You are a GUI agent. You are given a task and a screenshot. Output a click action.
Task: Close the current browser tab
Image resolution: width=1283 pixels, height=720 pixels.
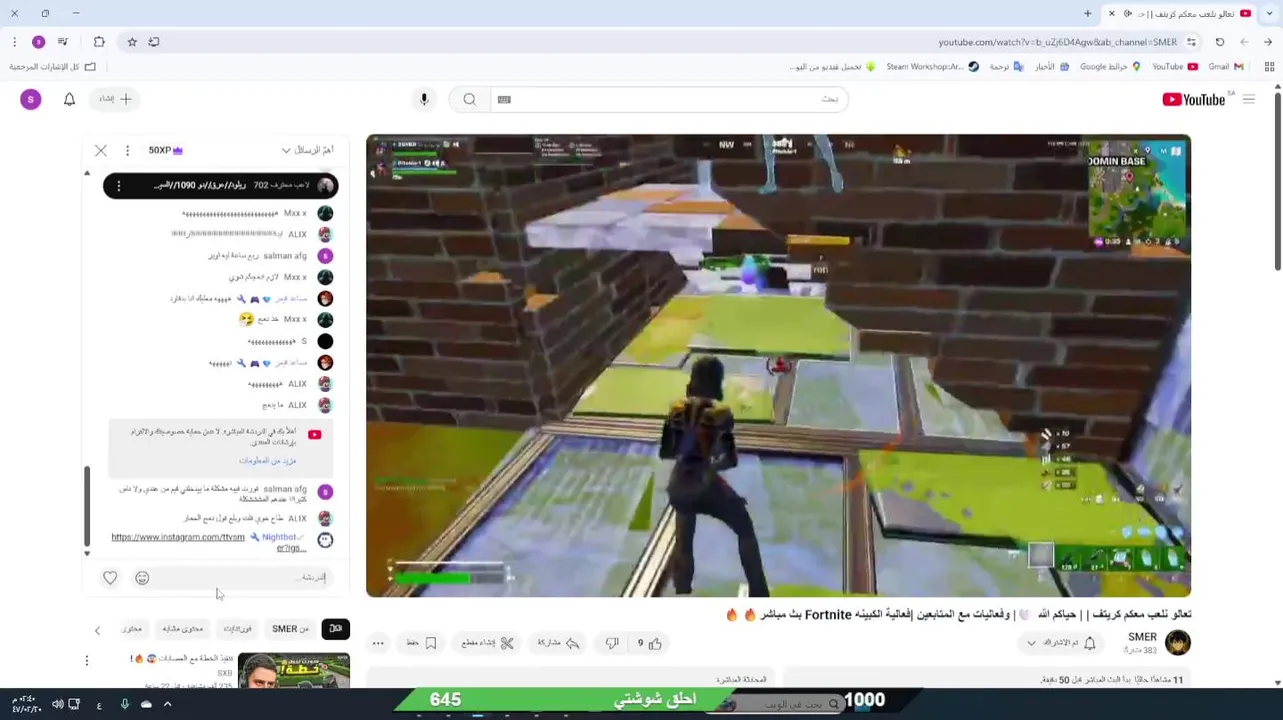1111,13
